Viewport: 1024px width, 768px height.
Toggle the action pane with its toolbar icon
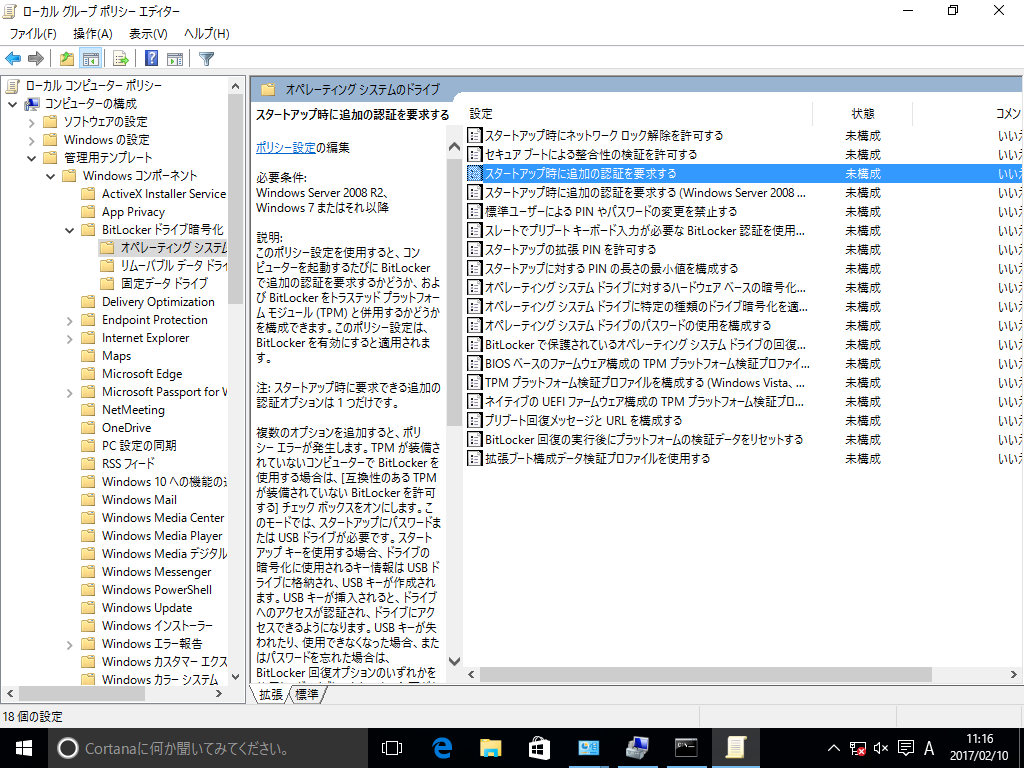[175, 59]
